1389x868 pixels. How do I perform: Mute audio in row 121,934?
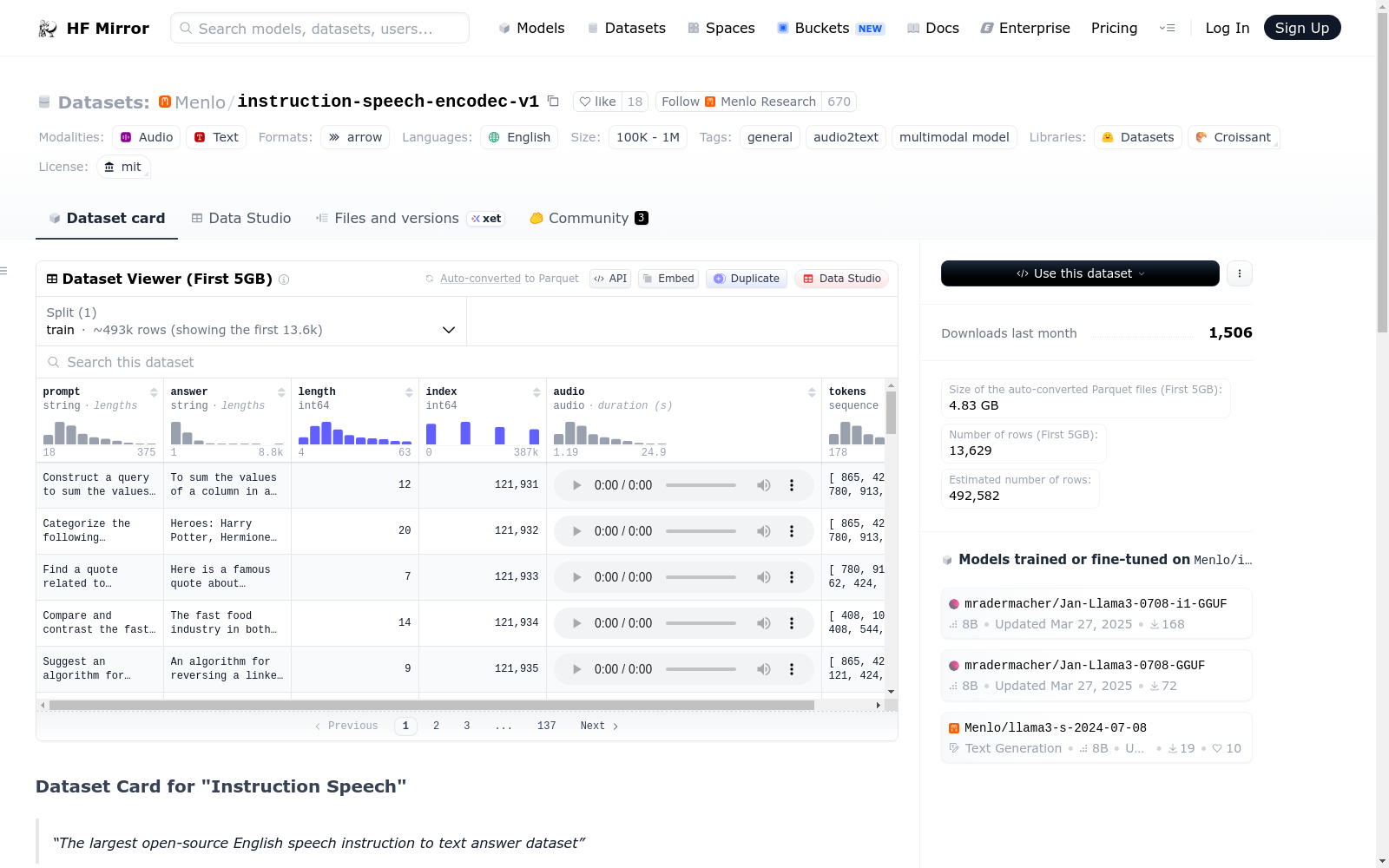(x=764, y=623)
